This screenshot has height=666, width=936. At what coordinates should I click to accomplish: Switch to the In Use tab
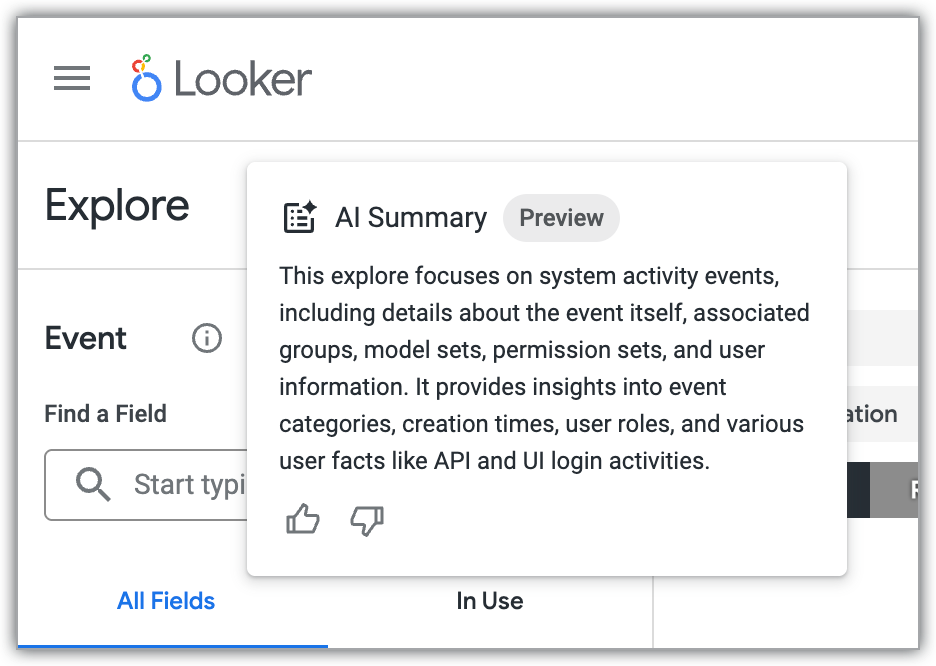pos(489,600)
